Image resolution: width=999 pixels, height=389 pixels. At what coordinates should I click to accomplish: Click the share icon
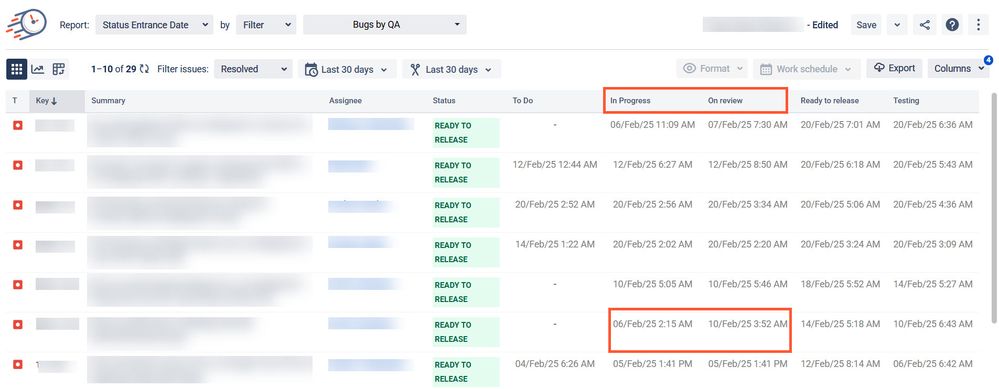(924, 25)
